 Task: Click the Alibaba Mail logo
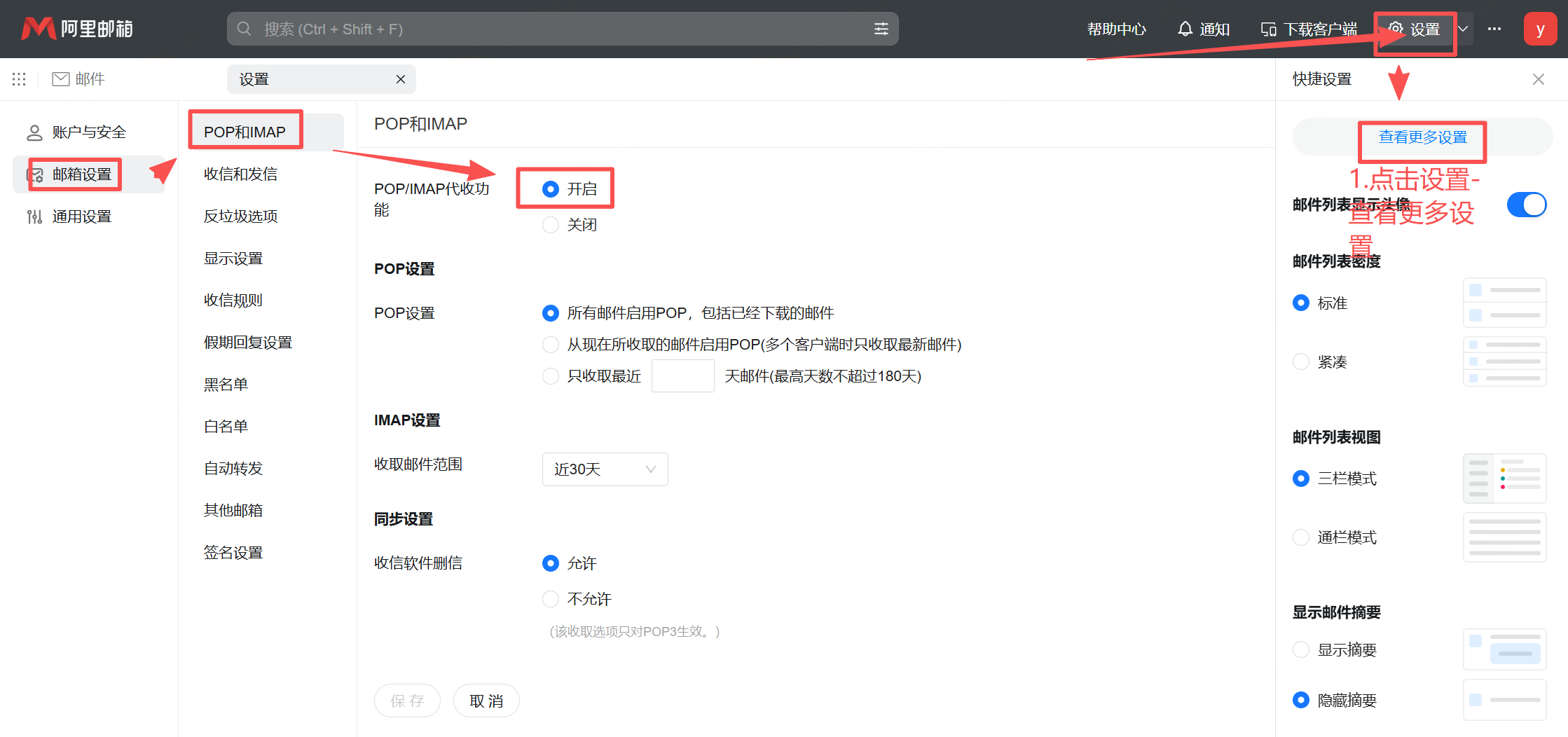77,29
